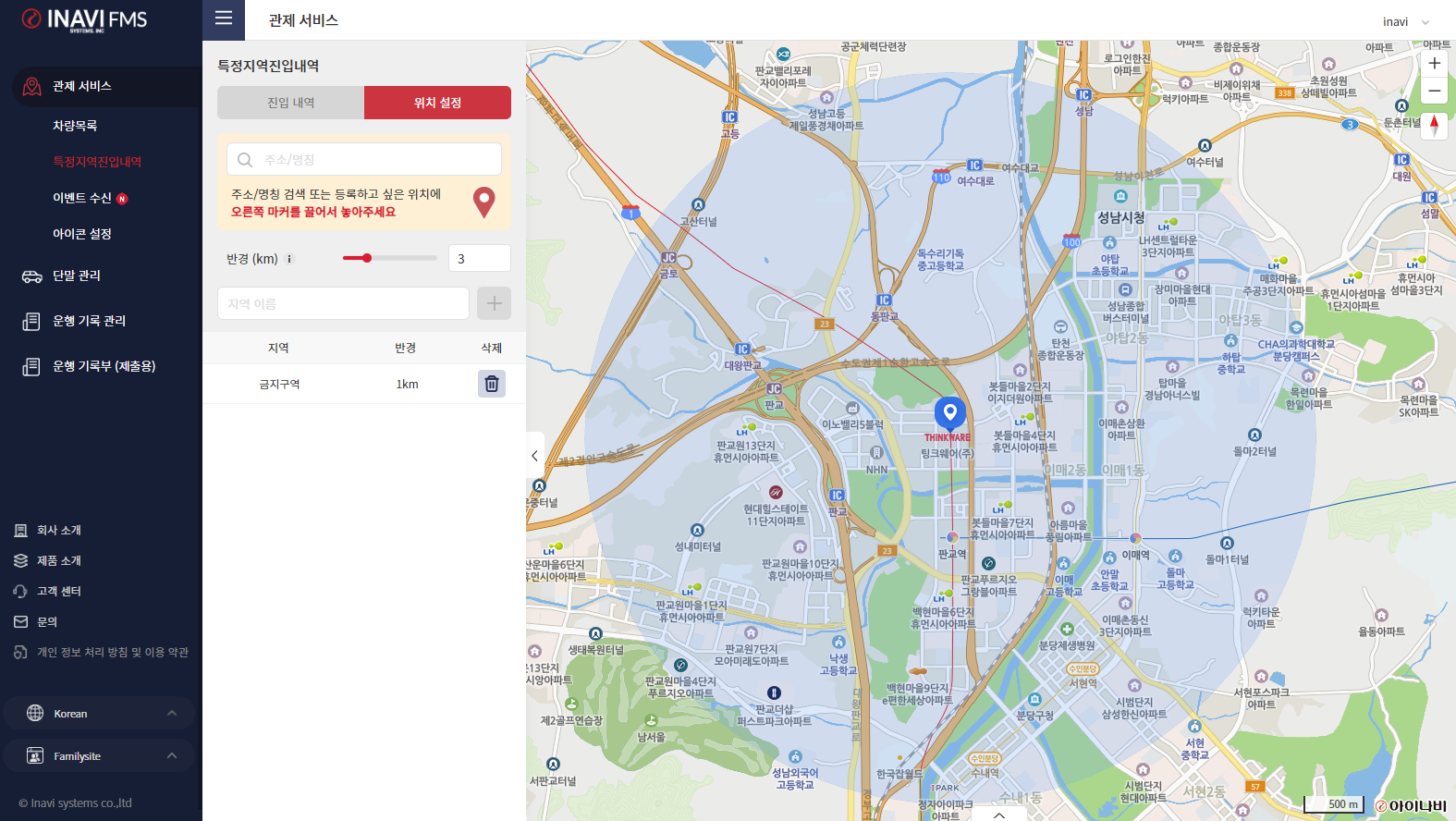Select the 위치 설정 tab
Screen dimensions: 1456x821
point(437,103)
